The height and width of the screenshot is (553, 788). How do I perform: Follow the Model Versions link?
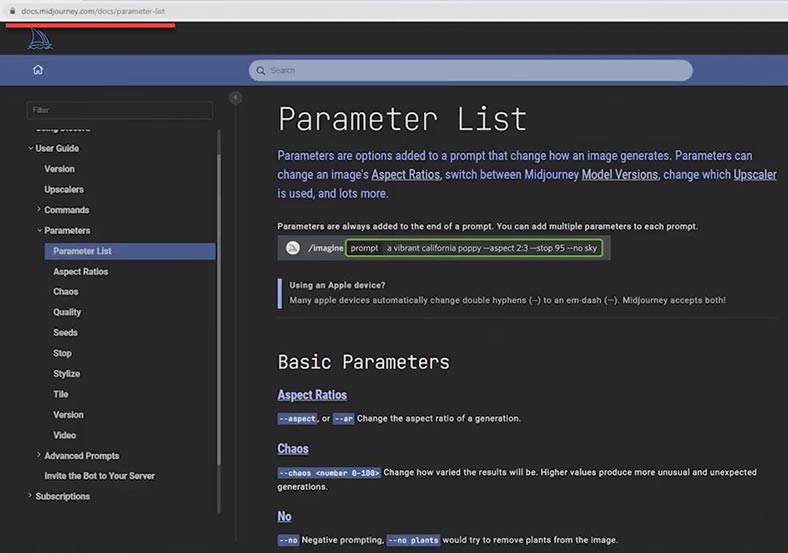[620, 174]
